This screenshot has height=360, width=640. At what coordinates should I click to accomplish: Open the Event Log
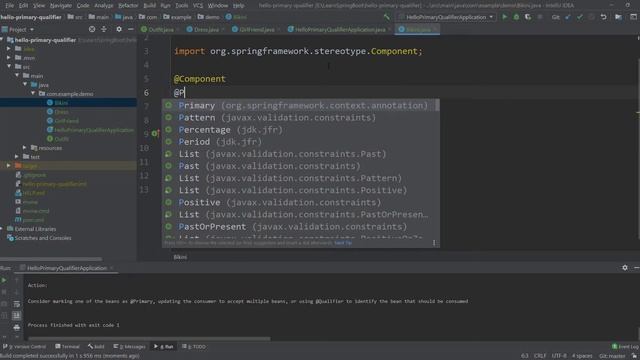pyautogui.click(x=625, y=347)
